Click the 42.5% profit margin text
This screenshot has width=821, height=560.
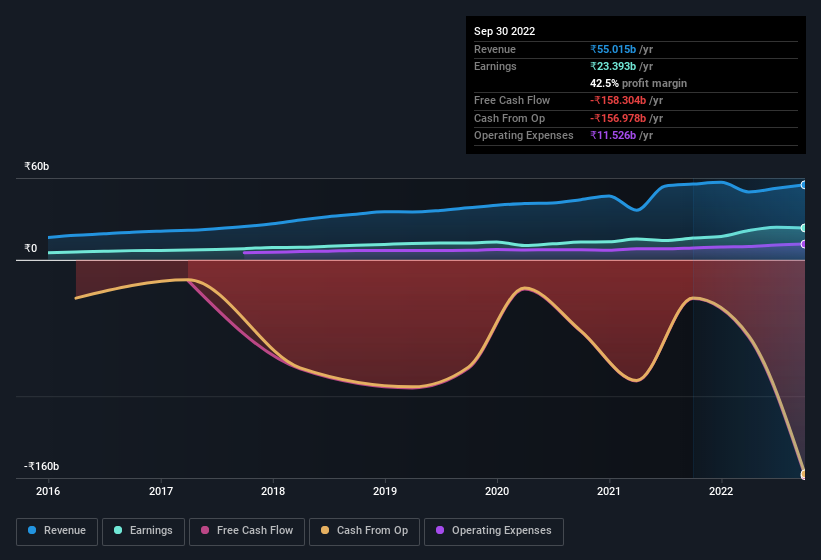(x=638, y=83)
